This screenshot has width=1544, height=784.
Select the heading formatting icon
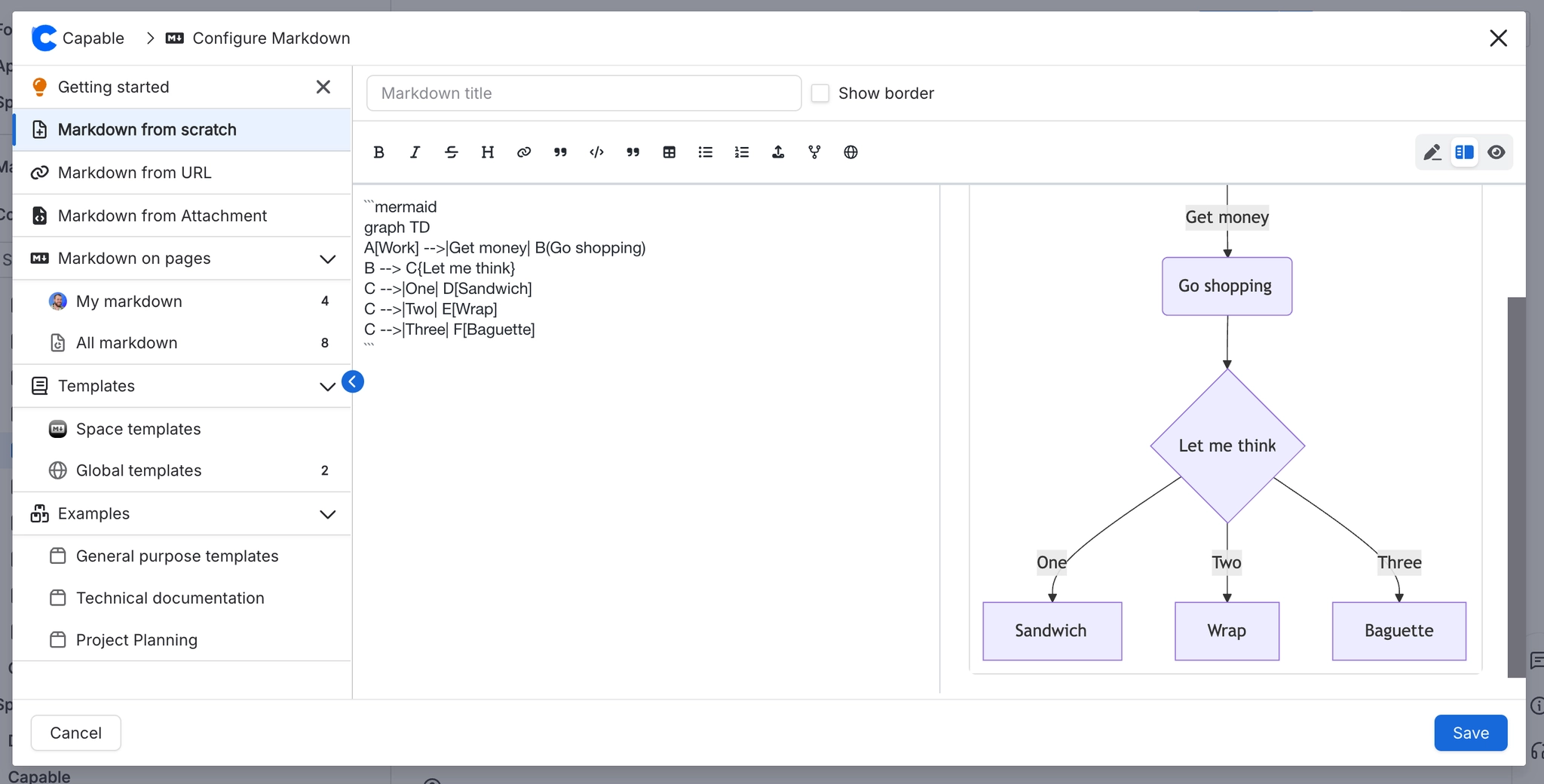pos(487,152)
